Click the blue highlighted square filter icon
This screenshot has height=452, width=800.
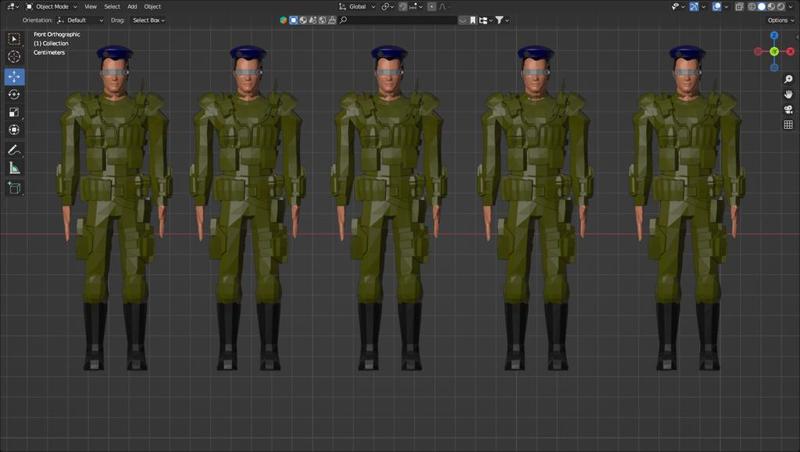pyautogui.click(x=293, y=20)
